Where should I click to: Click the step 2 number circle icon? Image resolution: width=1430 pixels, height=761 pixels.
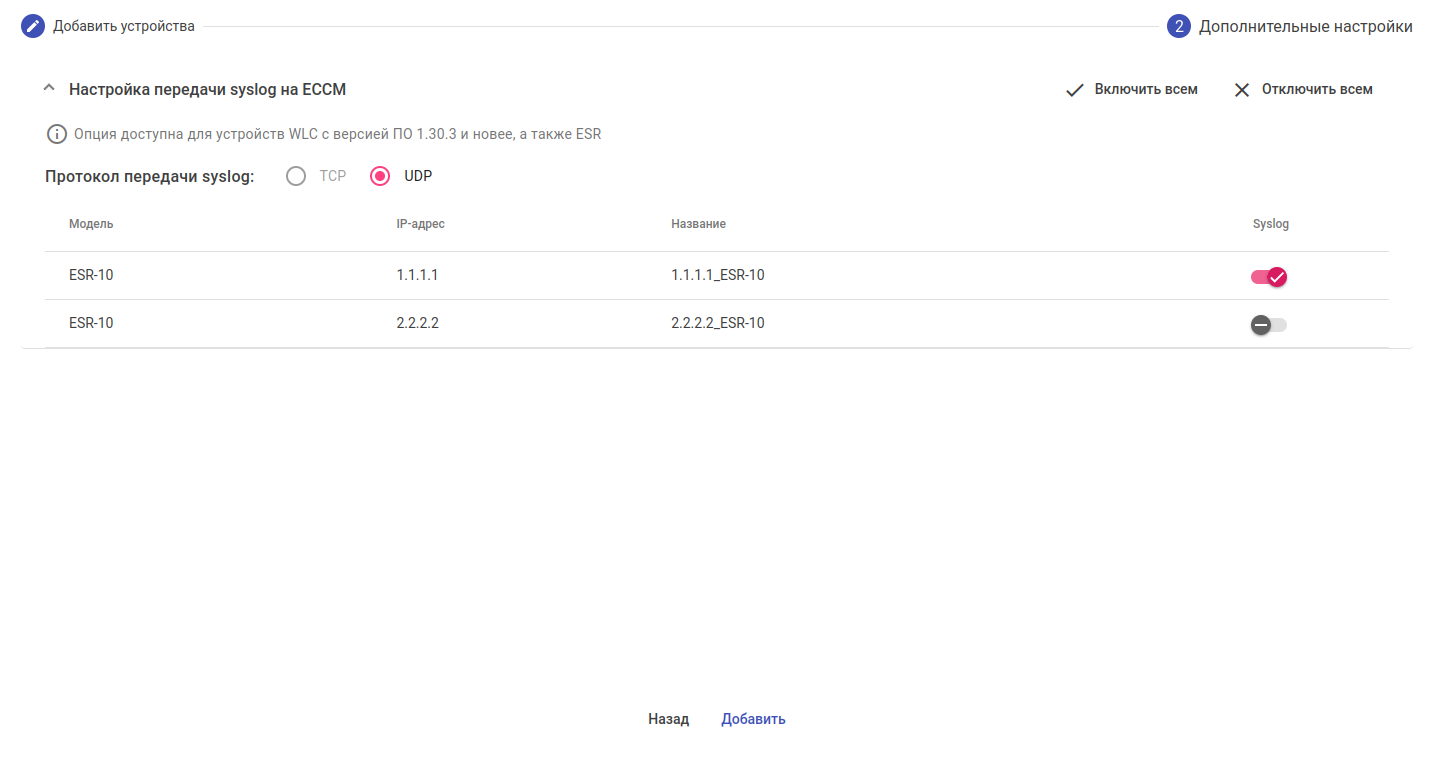coord(1179,26)
